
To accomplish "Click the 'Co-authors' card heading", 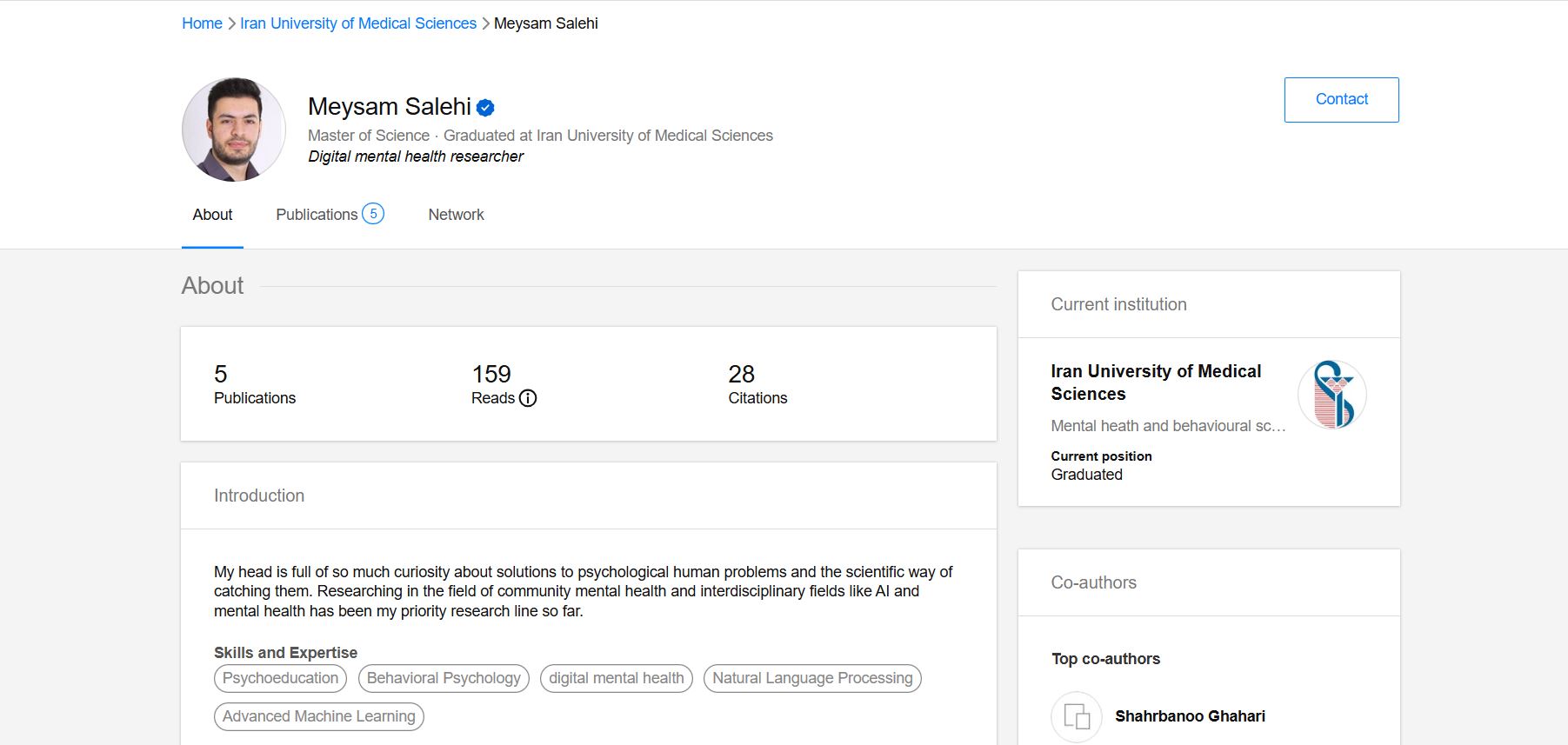I will pyautogui.click(x=1093, y=582).
